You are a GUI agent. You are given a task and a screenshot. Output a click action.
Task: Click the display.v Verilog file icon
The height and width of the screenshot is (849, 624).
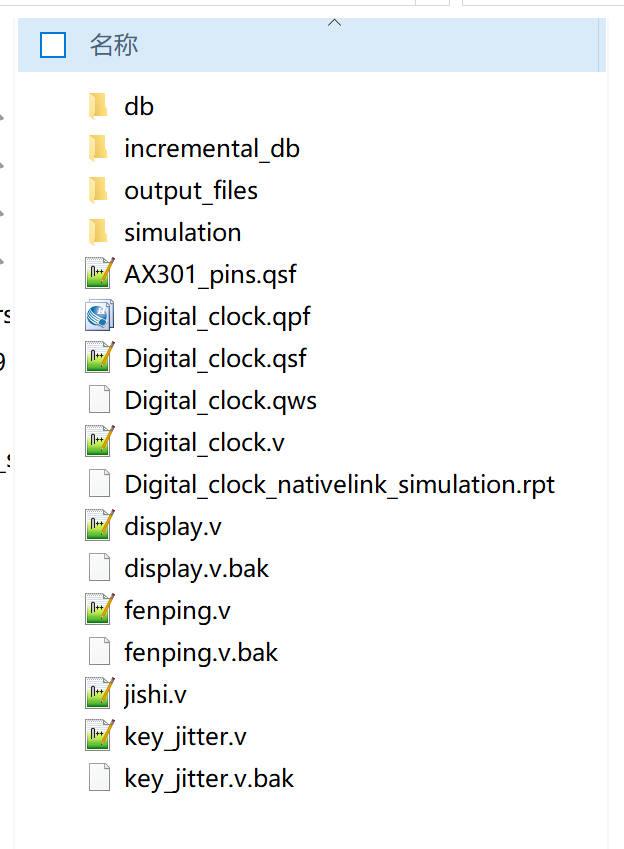(x=99, y=526)
